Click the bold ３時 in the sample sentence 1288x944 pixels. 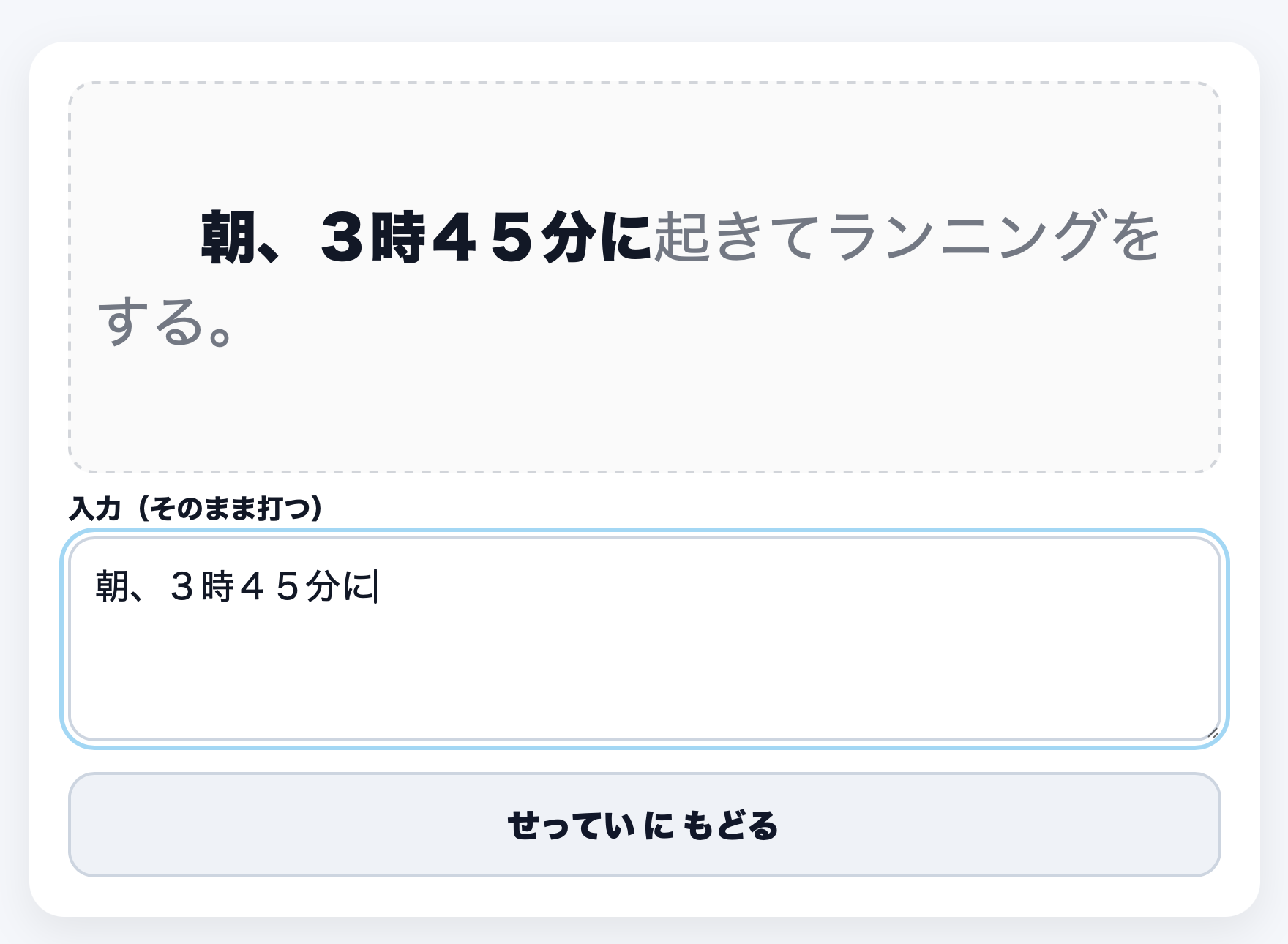pyautogui.click(x=373, y=237)
